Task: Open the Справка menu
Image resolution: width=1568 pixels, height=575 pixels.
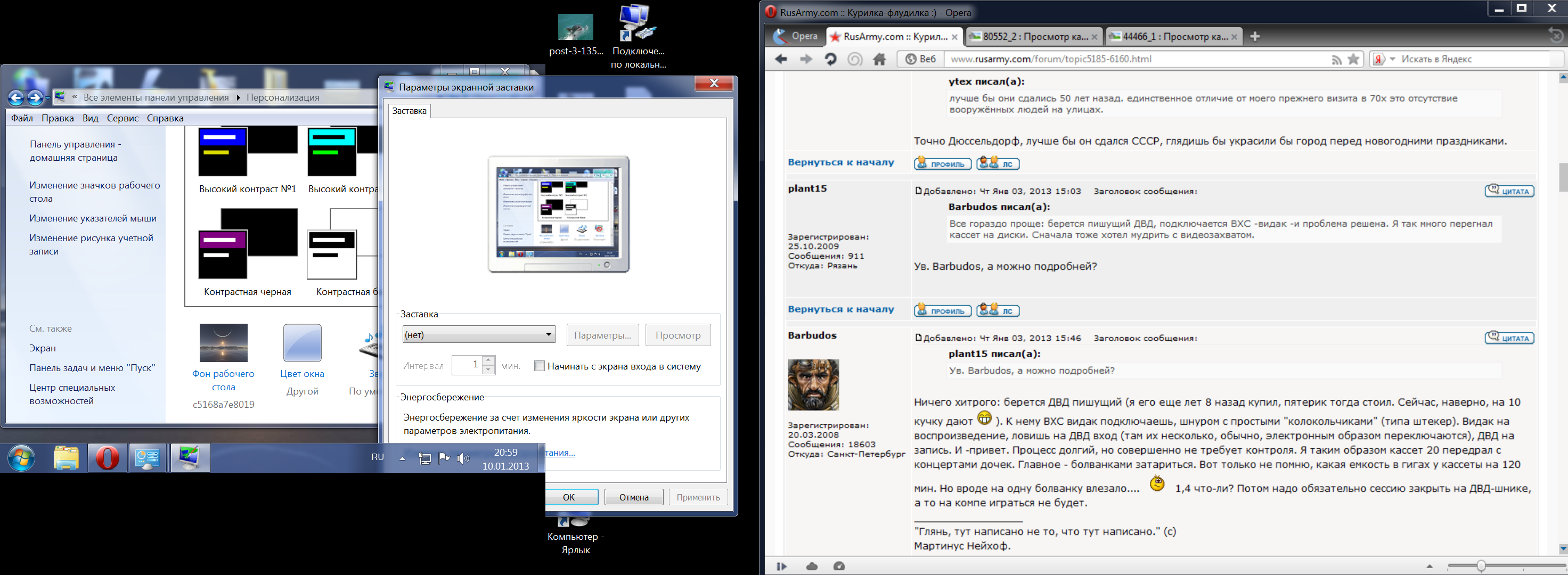Action: (x=165, y=118)
